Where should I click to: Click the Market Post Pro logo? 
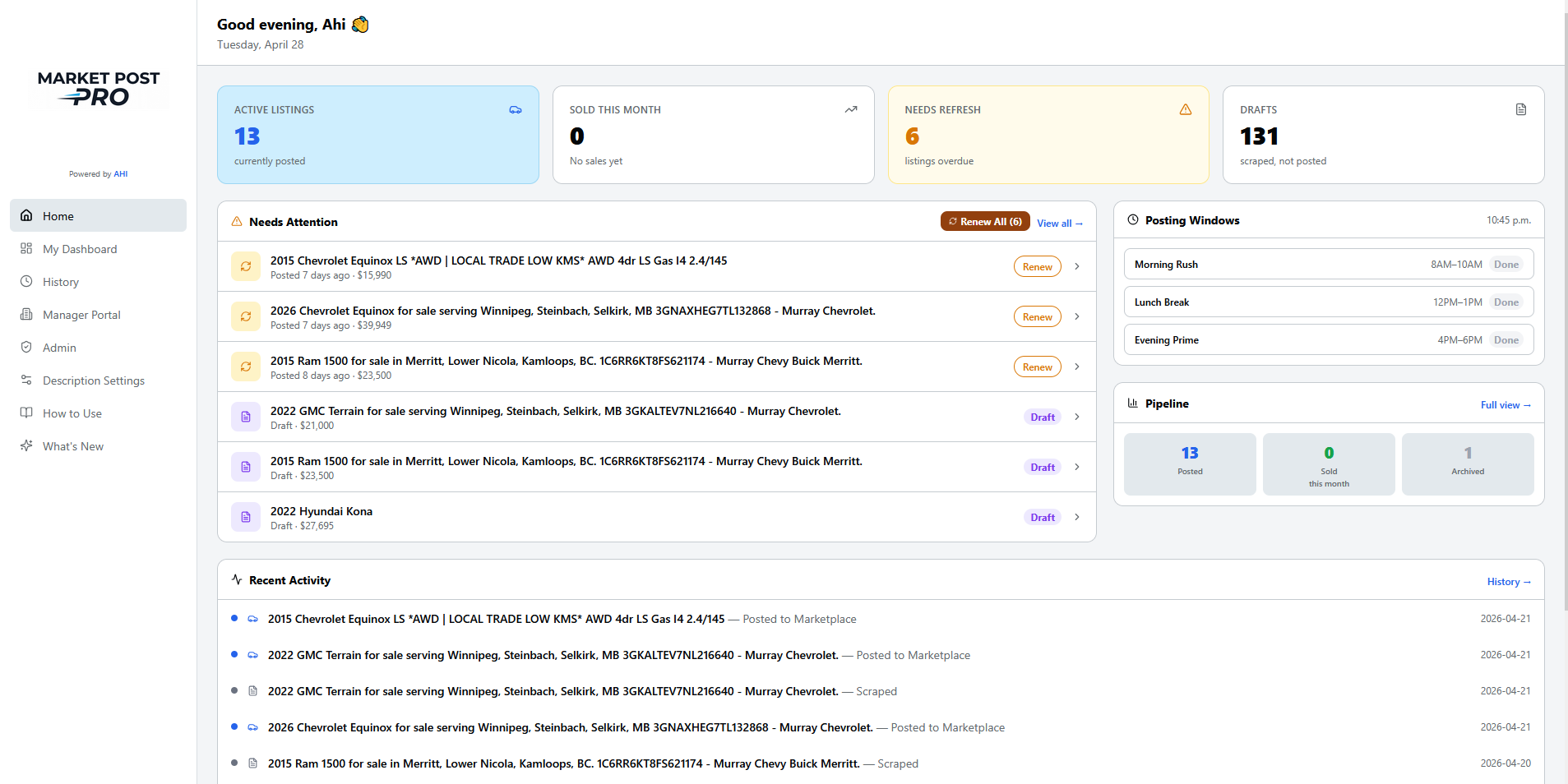[99, 89]
